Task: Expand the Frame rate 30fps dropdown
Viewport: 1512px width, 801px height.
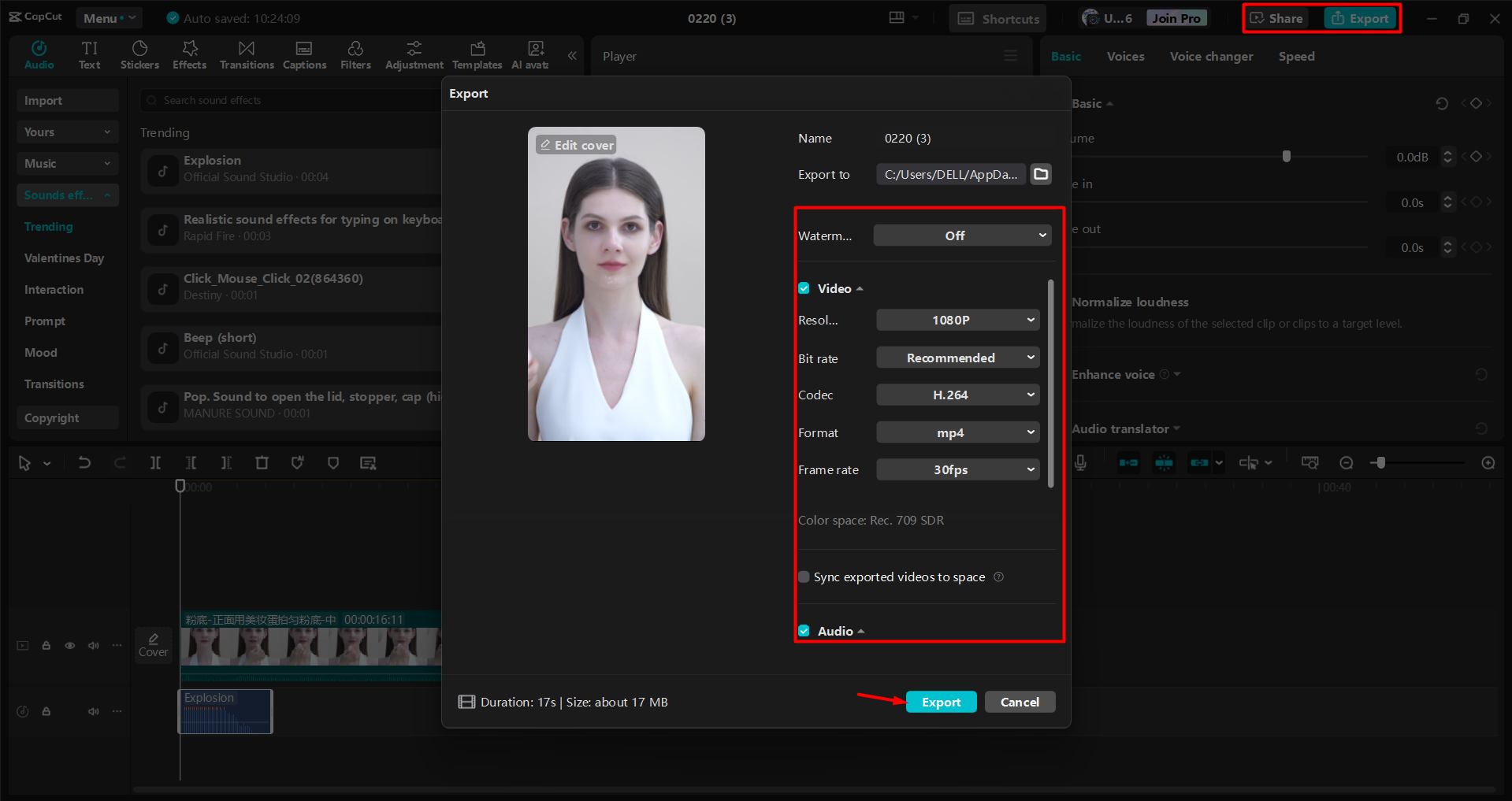Action: click(x=957, y=469)
